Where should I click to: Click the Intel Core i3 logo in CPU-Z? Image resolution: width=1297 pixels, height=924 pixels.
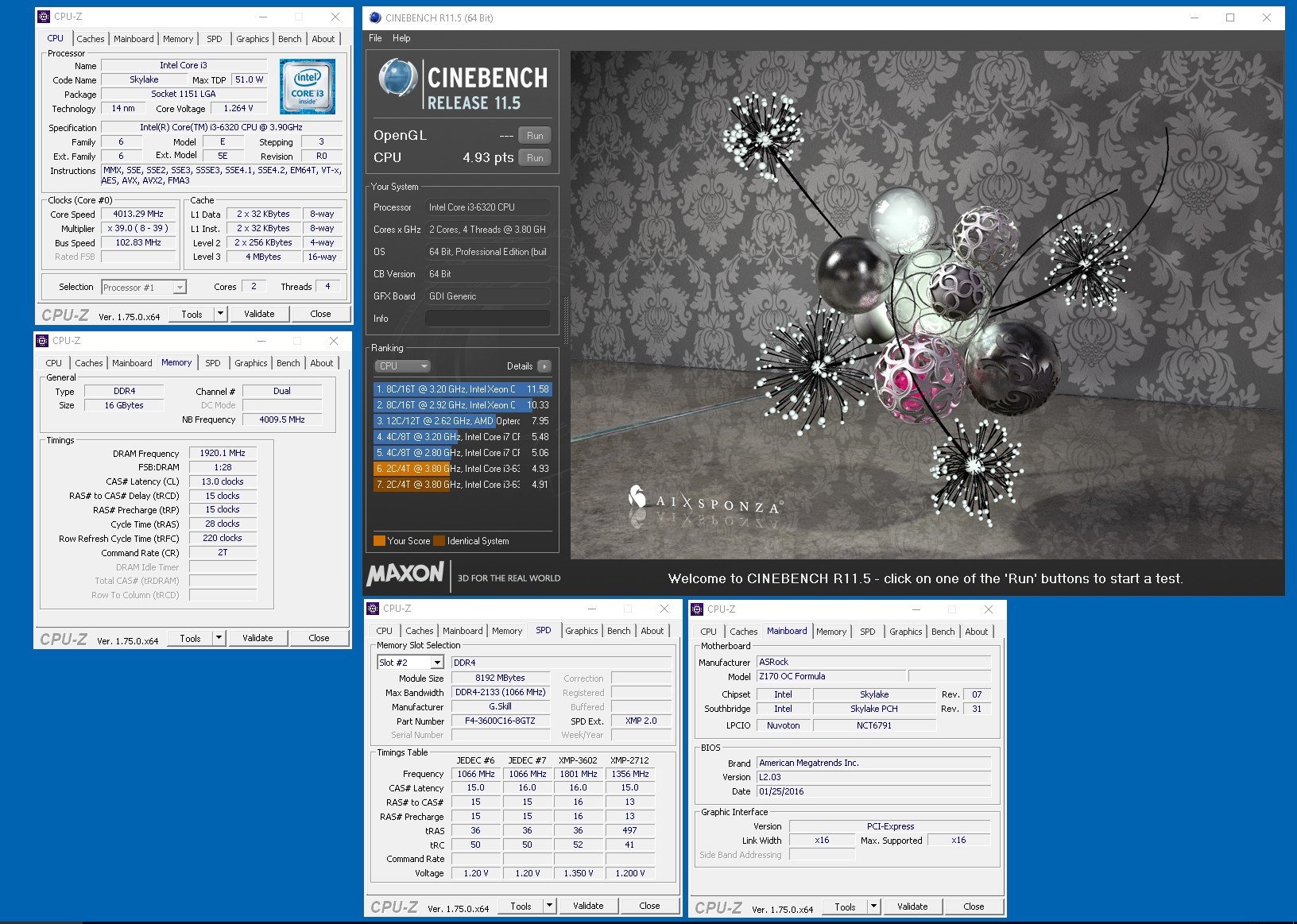(x=308, y=87)
